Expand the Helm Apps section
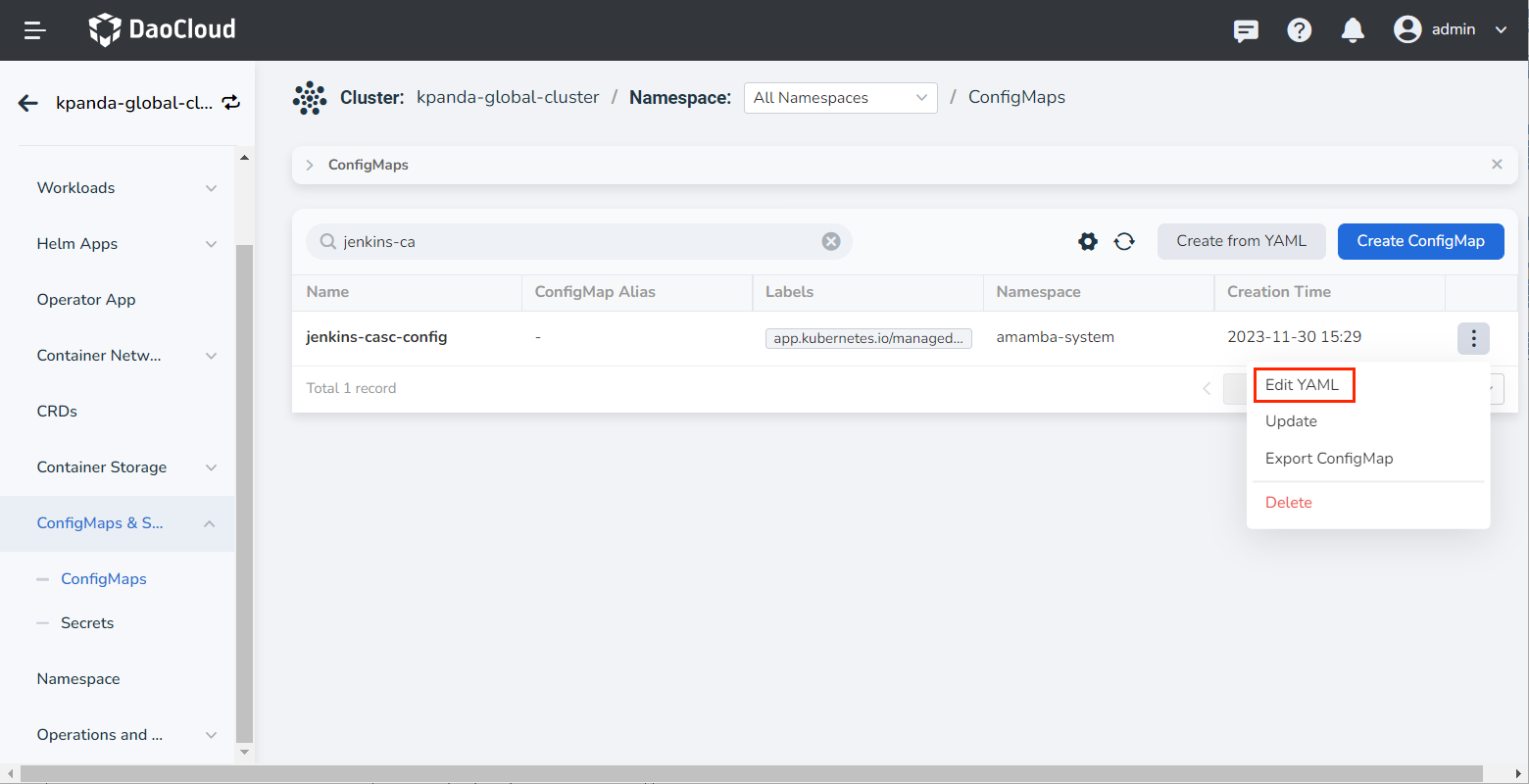Image resolution: width=1529 pixels, height=784 pixels. (x=127, y=244)
